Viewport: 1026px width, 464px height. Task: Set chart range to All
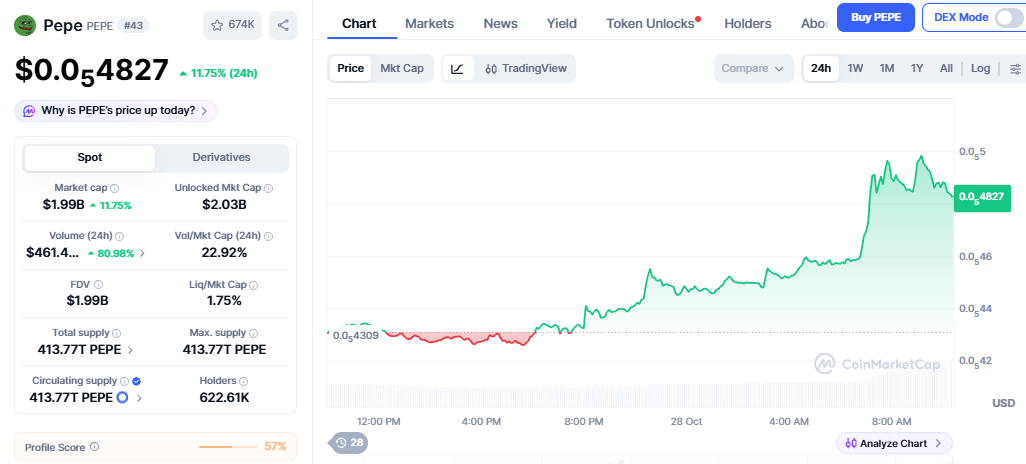click(946, 68)
